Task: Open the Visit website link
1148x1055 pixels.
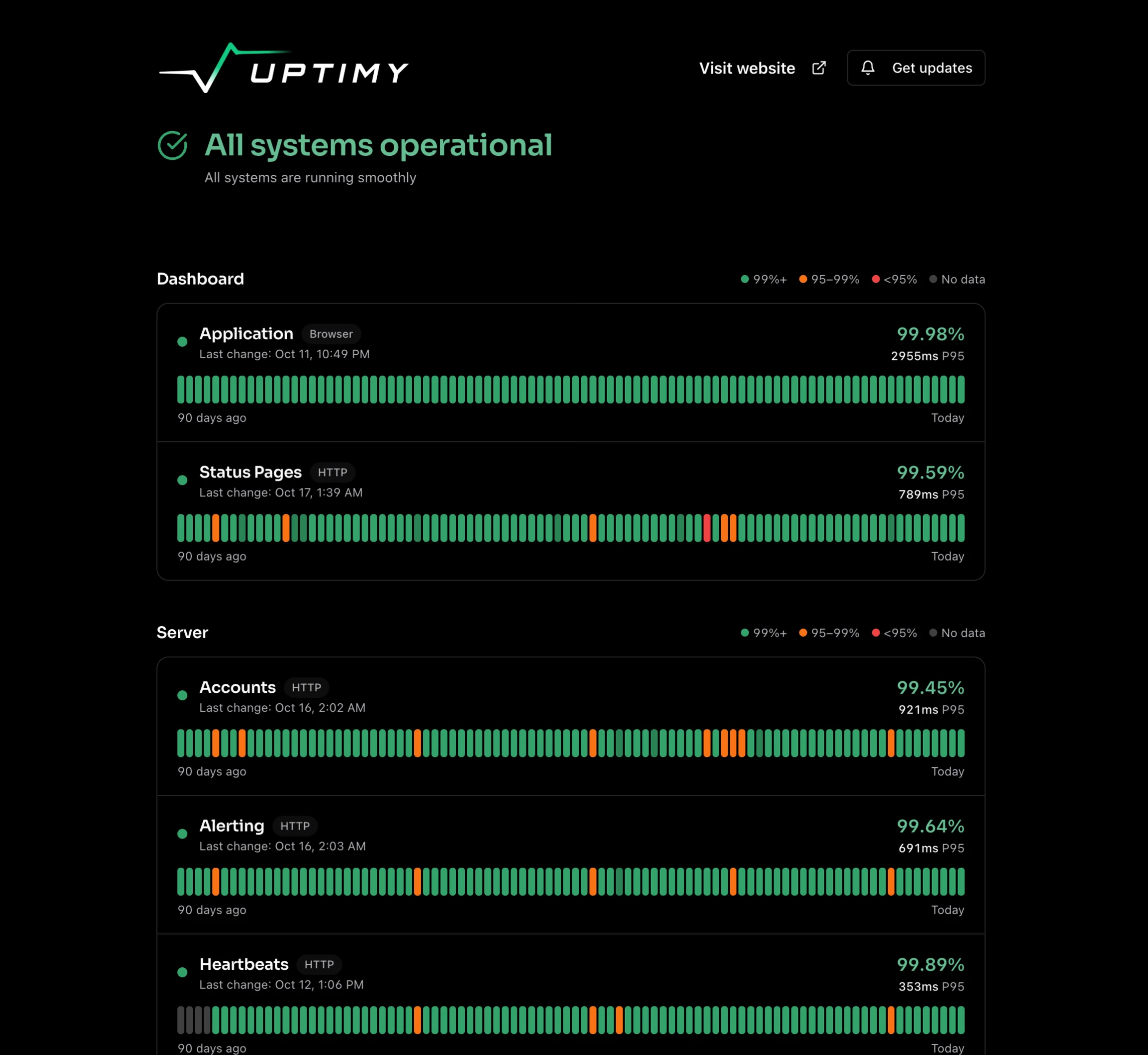Action: point(763,68)
